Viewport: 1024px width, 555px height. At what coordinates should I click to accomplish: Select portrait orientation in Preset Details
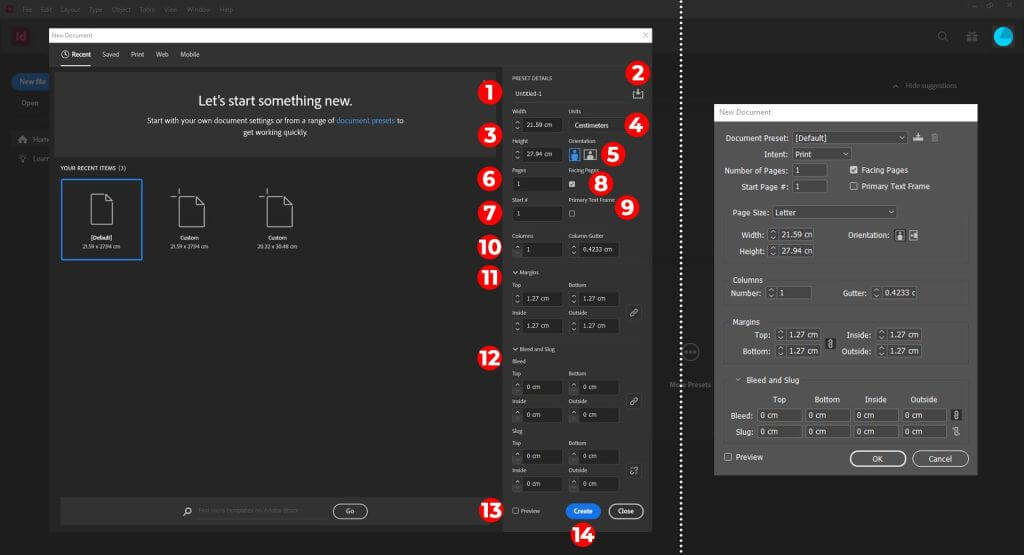575,154
